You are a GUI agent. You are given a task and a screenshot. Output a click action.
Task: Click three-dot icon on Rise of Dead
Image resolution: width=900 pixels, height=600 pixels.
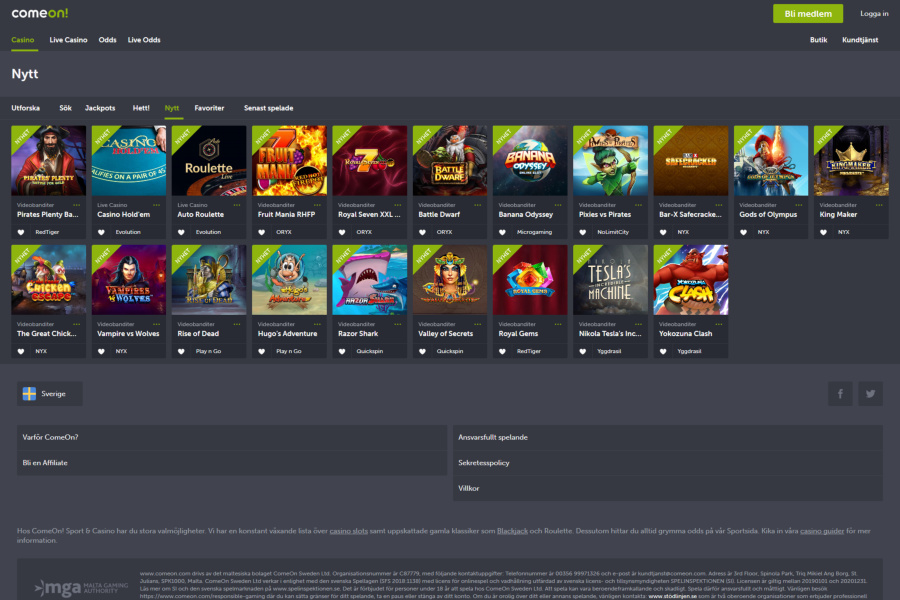tap(237, 324)
